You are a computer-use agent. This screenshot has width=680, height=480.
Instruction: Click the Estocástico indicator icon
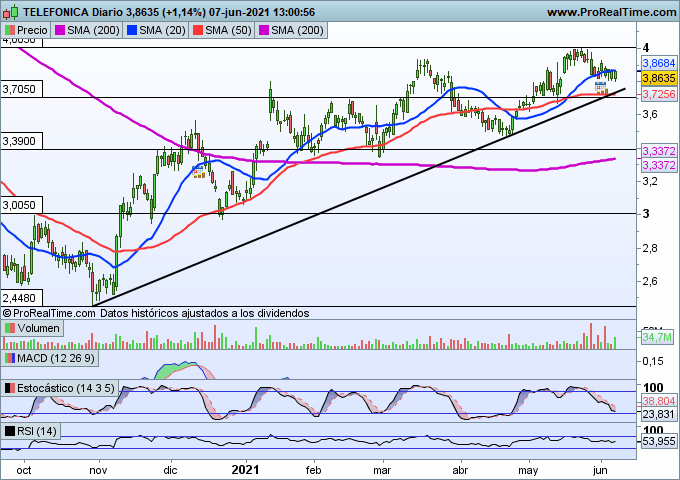pyautogui.click(x=10, y=388)
